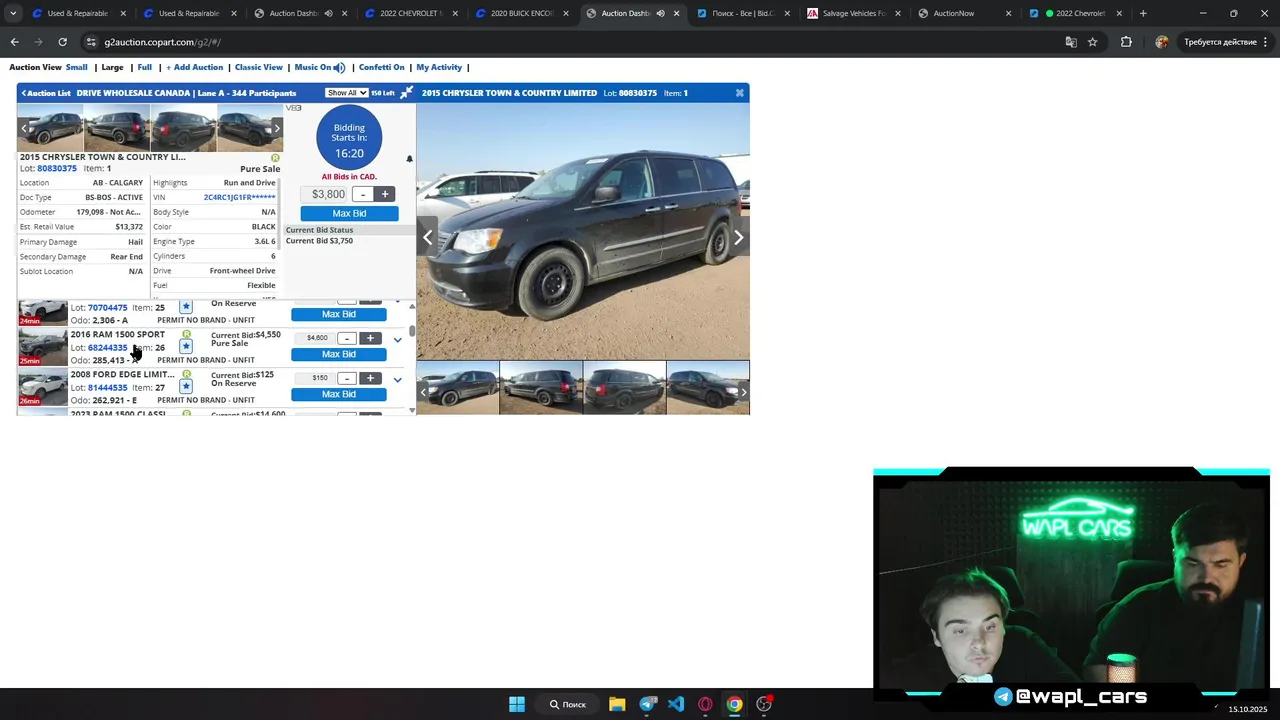The height and width of the screenshot is (720, 1280).
Task: Open site information icon in address bar
Action: [x=91, y=42]
